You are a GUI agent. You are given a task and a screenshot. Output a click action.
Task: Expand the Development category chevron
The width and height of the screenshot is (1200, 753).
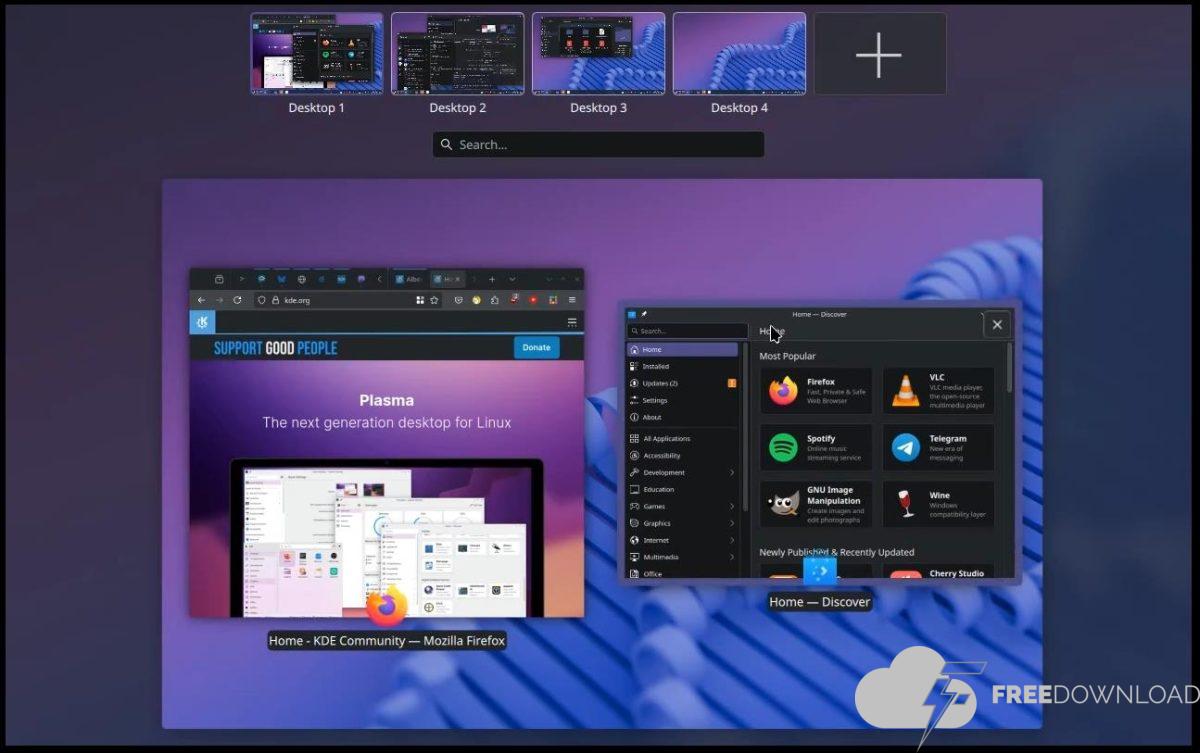tap(732, 473)
